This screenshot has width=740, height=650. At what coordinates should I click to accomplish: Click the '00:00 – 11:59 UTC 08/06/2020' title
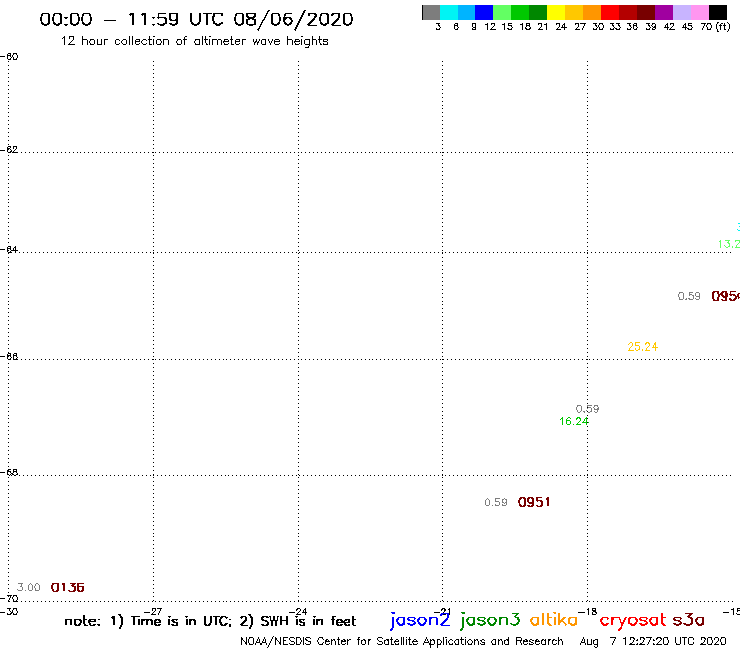click(196, 19)
